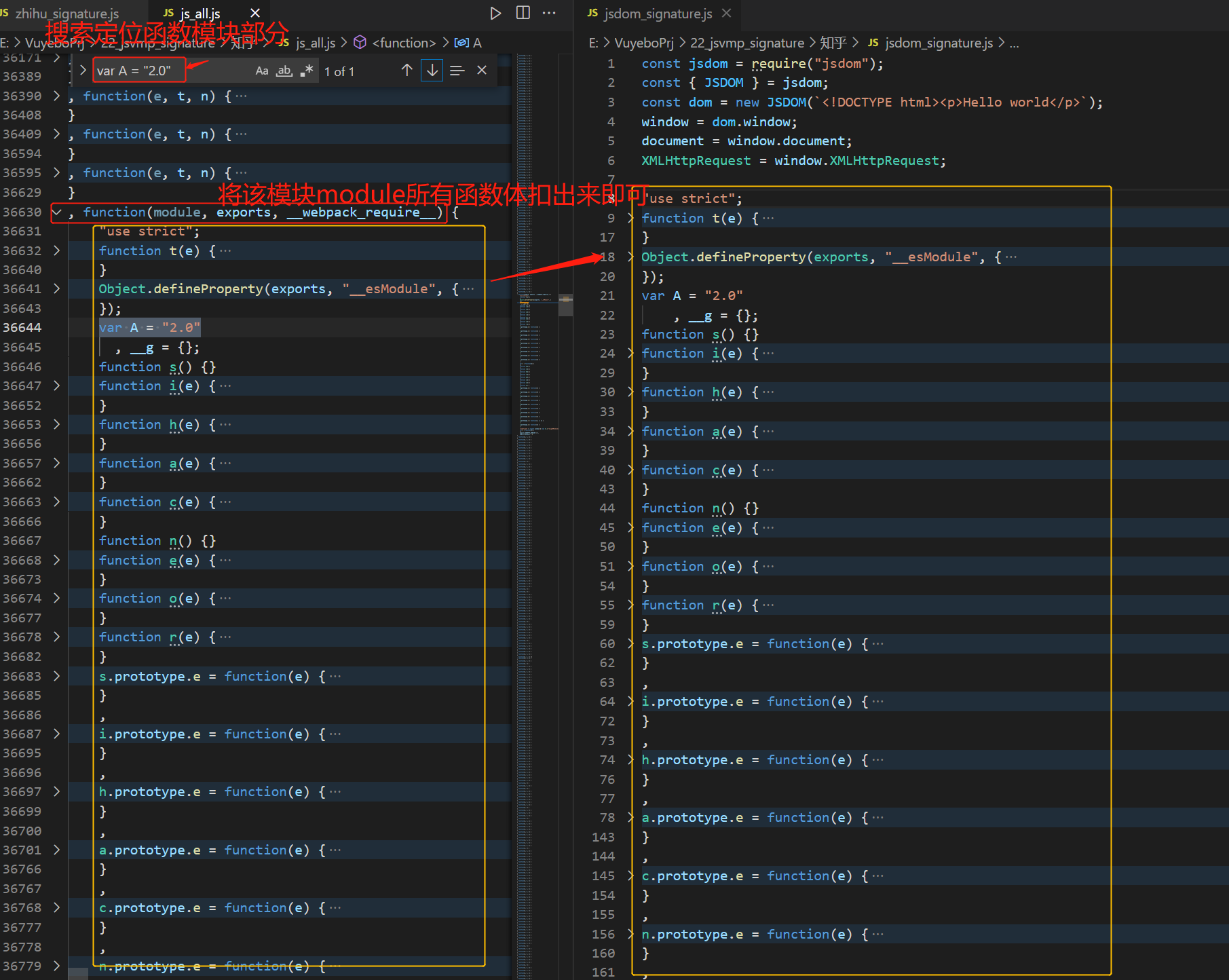Image resolution: width=1229 pixels, height=980 pixels.
Task: Click require("jsdom") on line 1
Action: pyautogui.click(x=813, y=63)
